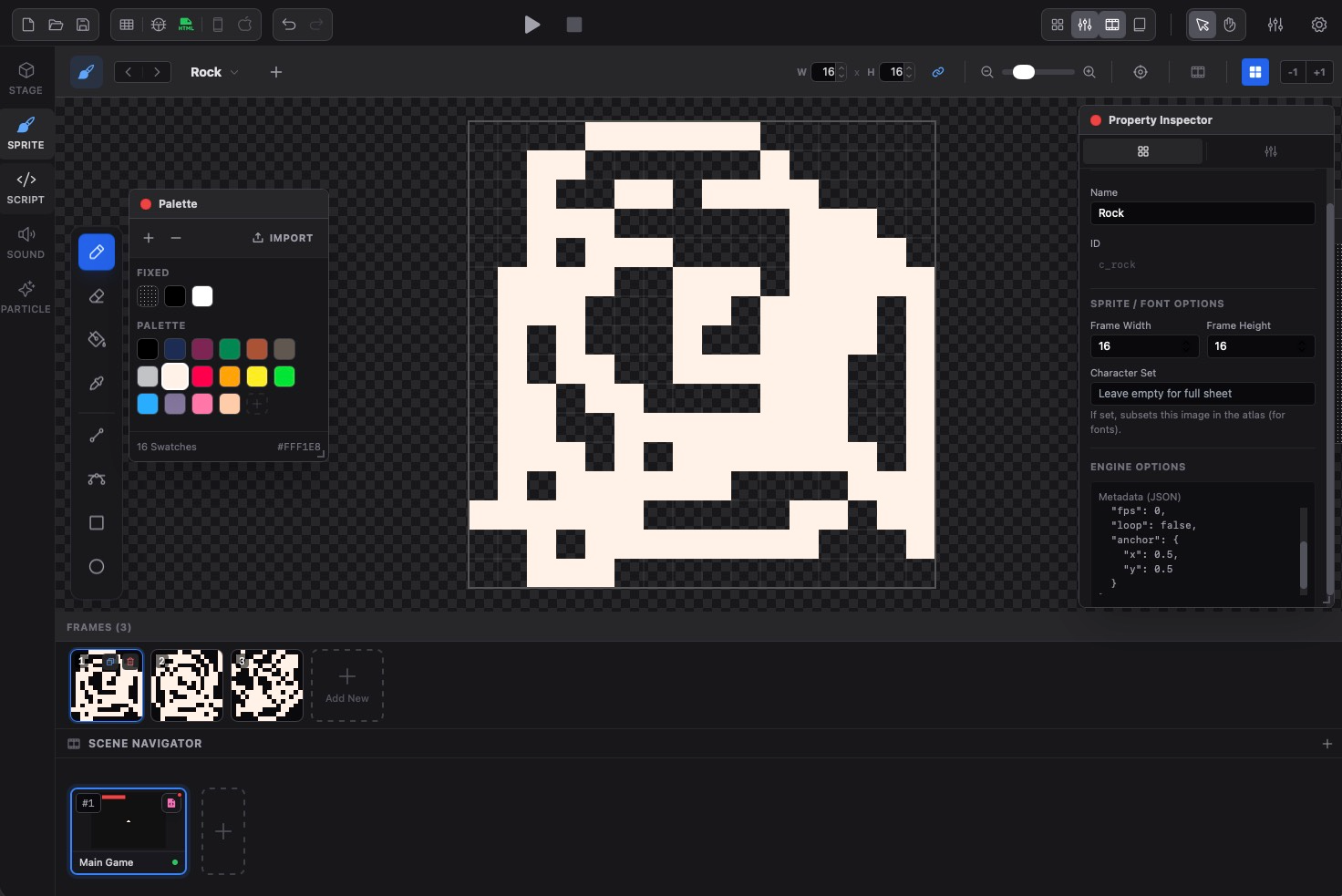Click the +1 shift button

click(1319, 72)
